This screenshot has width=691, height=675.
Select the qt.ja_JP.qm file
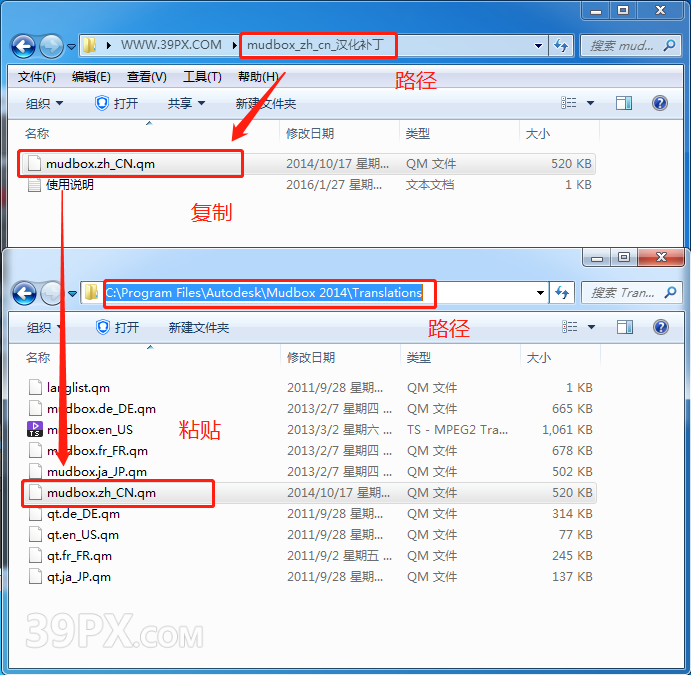point(79,577)
